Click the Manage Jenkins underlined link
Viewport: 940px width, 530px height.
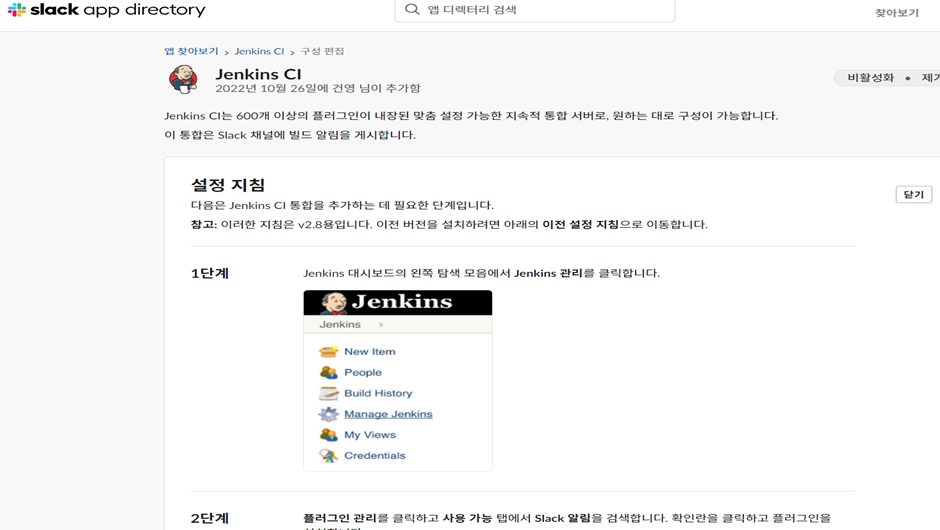[388, 414]
